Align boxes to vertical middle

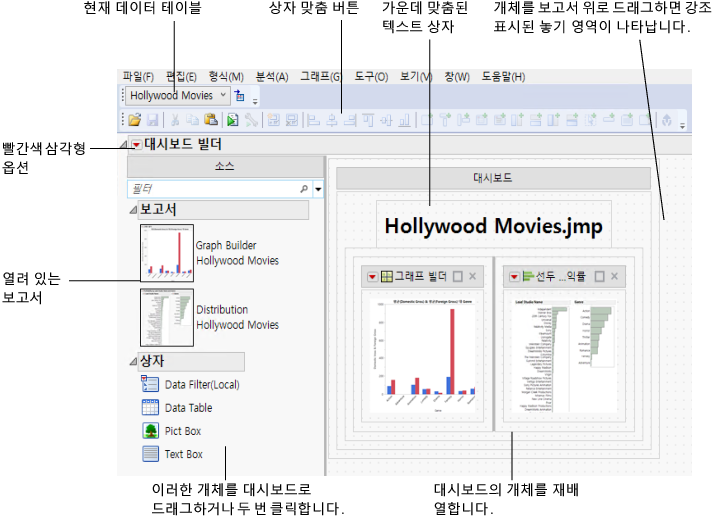pyautogui.click(x=386, y=120)
